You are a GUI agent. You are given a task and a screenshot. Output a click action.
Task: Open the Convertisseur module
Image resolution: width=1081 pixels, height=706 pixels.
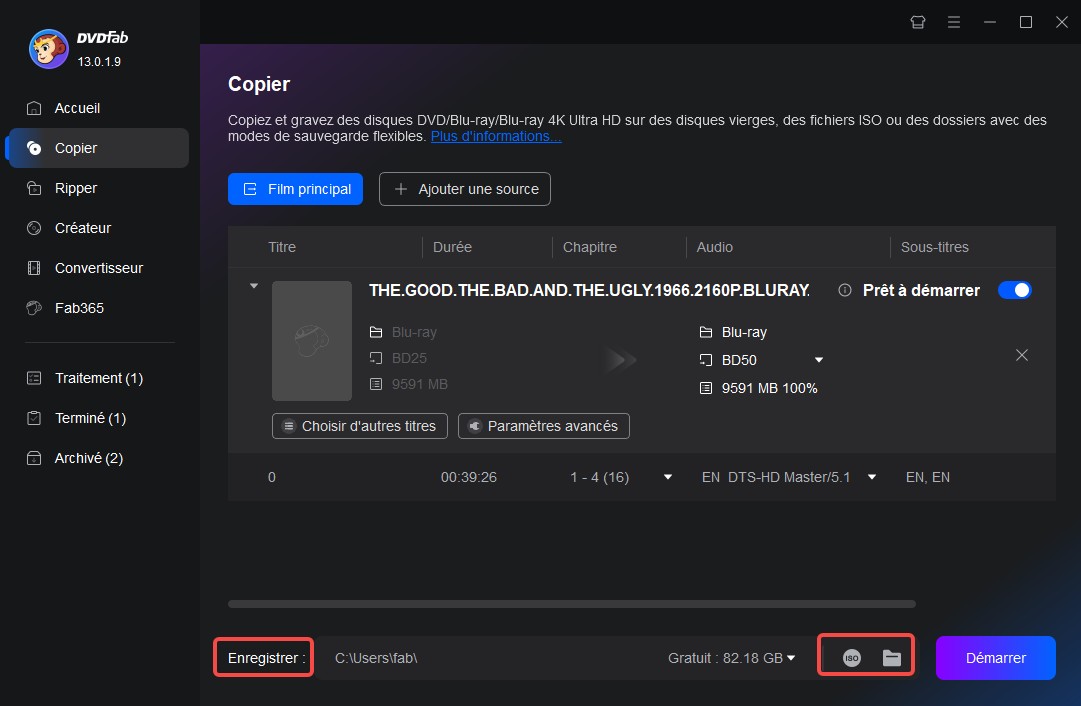pyautogui.click(x=99, y=268)
